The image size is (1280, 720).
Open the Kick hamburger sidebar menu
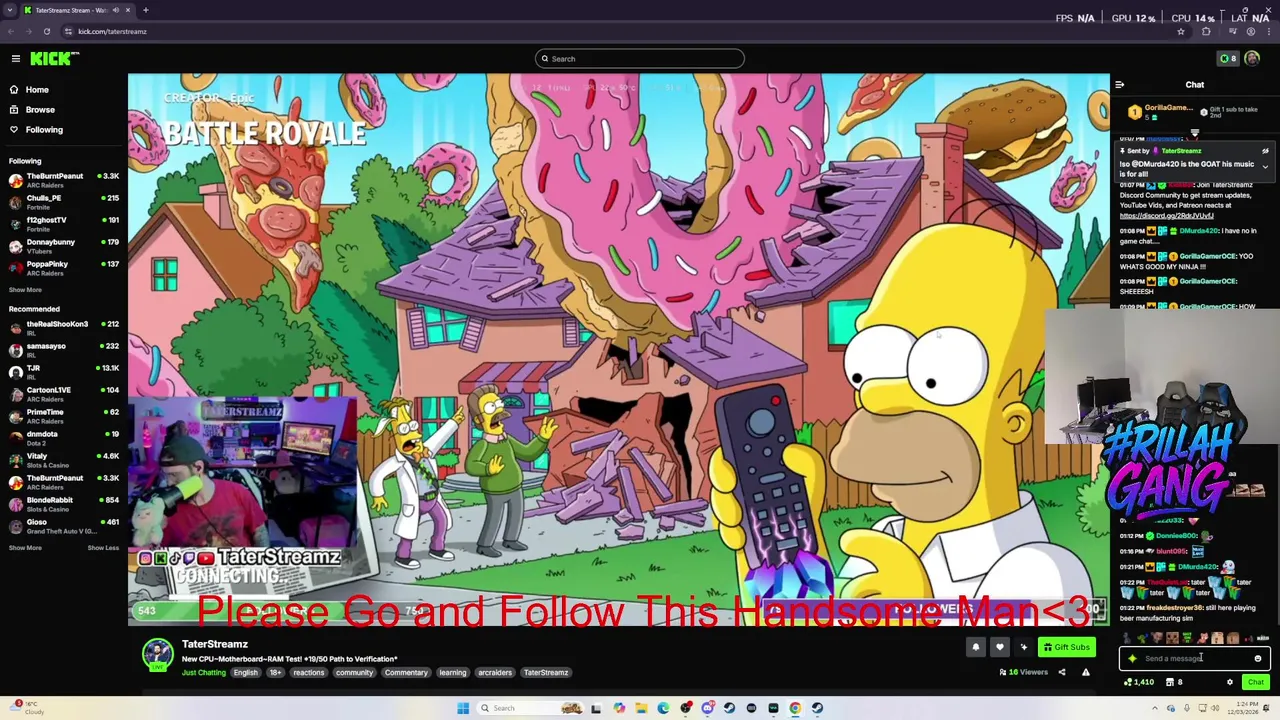16,59
